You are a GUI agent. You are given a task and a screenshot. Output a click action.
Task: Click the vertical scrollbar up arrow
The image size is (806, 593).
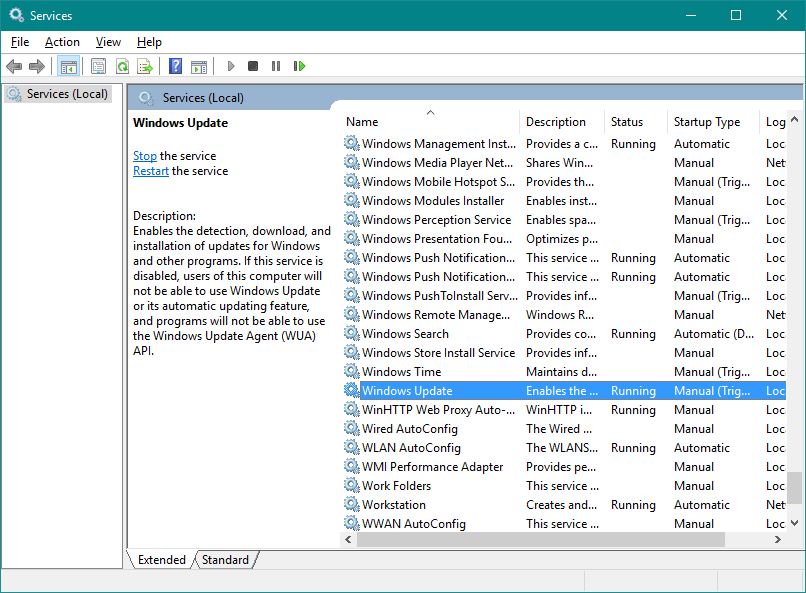(795, 119)
